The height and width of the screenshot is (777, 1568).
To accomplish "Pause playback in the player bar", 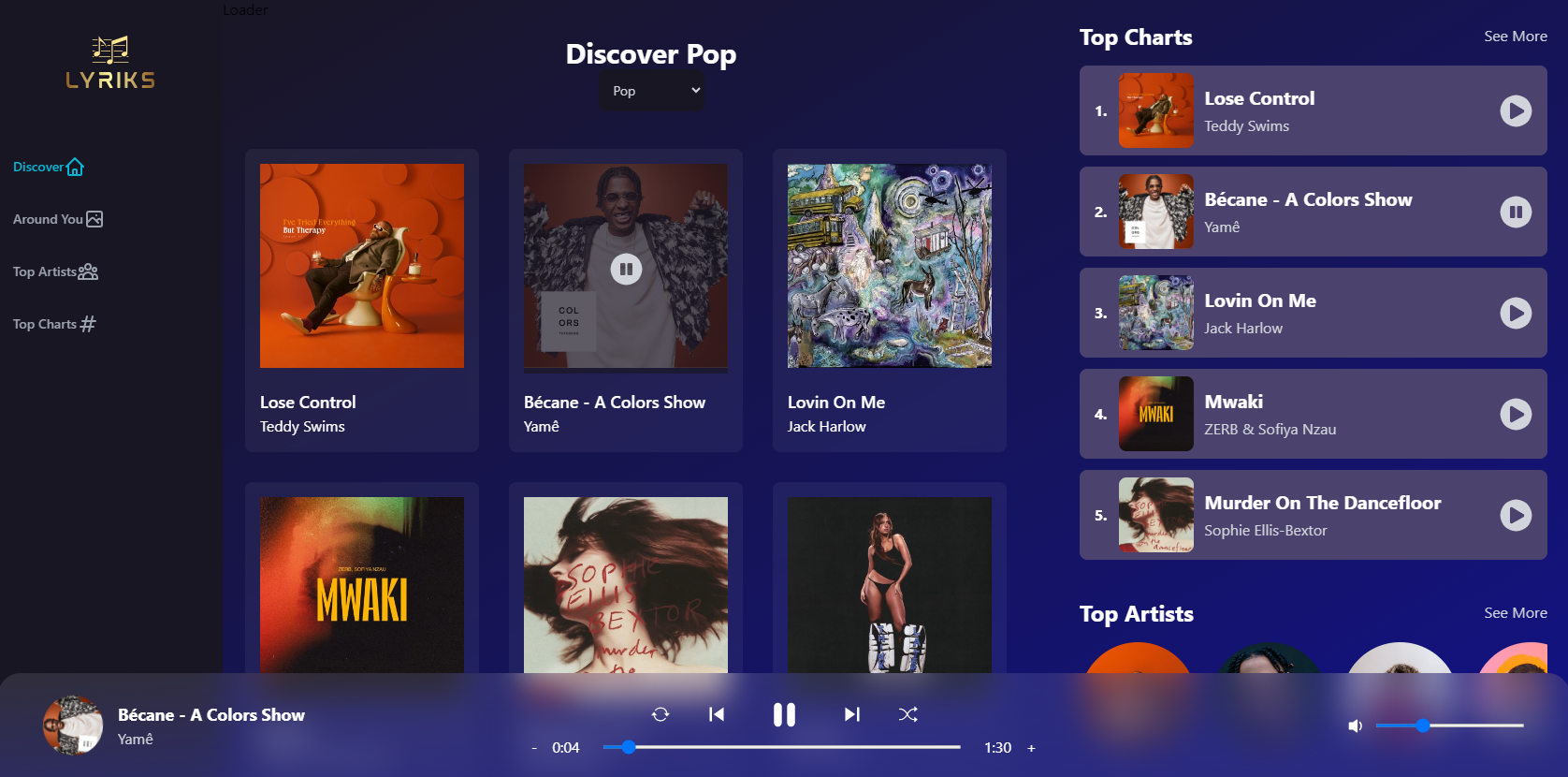I will [784, 715].
